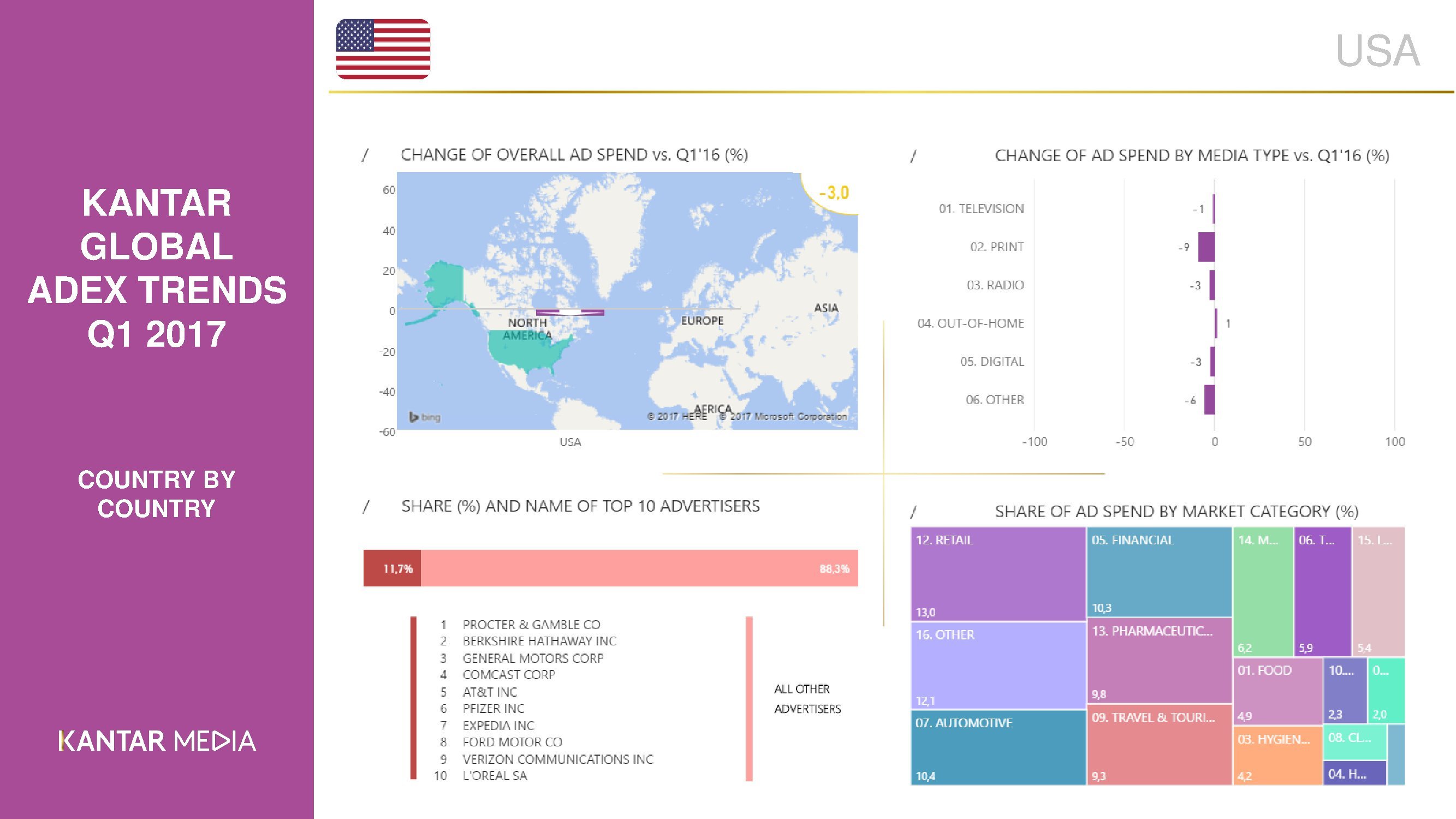The image size is (1456, 819).
Task: Click the 02. PRINT label
Action: pos(997,247)
